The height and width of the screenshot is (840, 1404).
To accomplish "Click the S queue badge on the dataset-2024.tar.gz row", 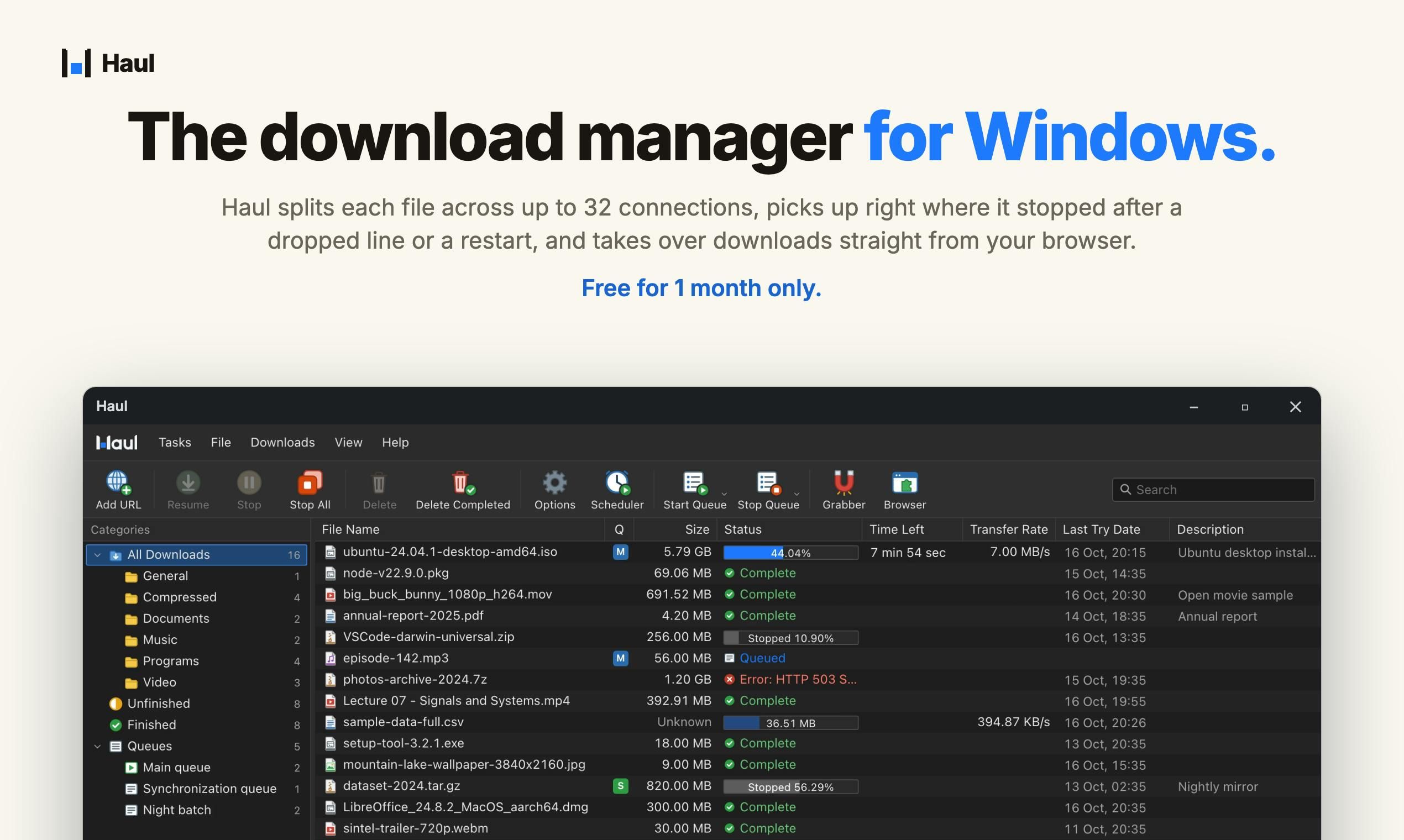I will 620,786.
